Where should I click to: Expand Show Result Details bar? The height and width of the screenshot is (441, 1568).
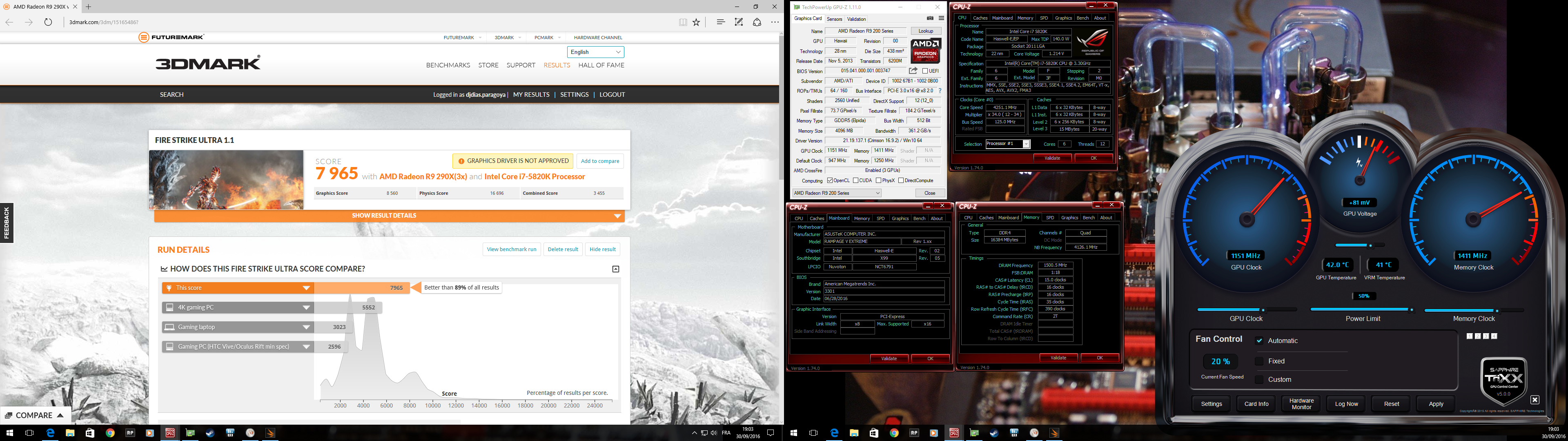coord(390,216)
